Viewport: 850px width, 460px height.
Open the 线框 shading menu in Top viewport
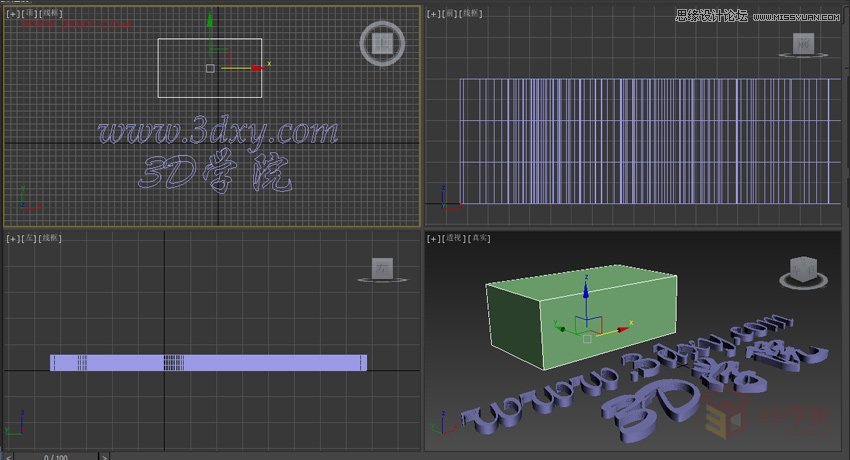(50, 13)
